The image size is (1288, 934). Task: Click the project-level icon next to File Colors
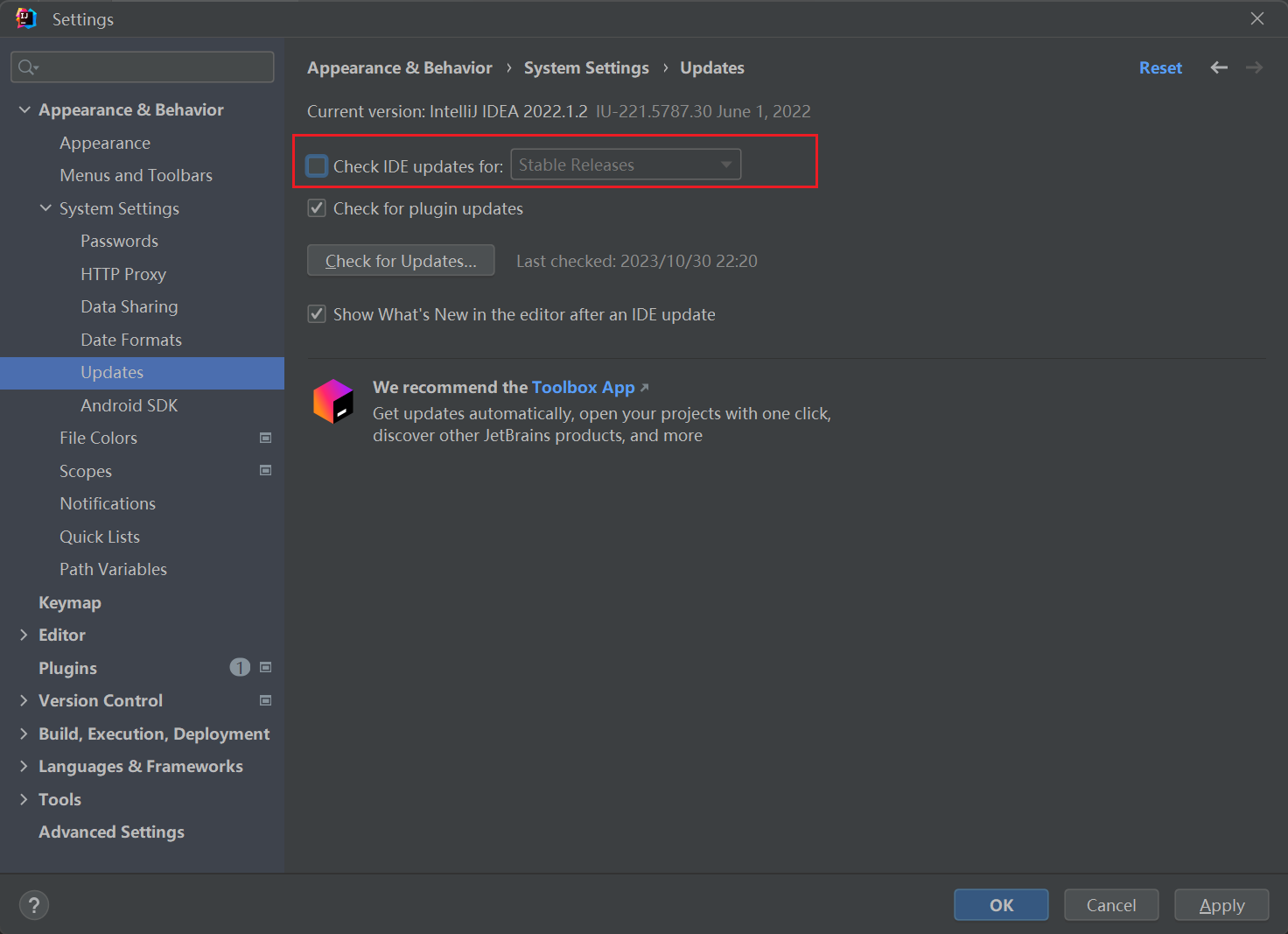coord(265,438)
